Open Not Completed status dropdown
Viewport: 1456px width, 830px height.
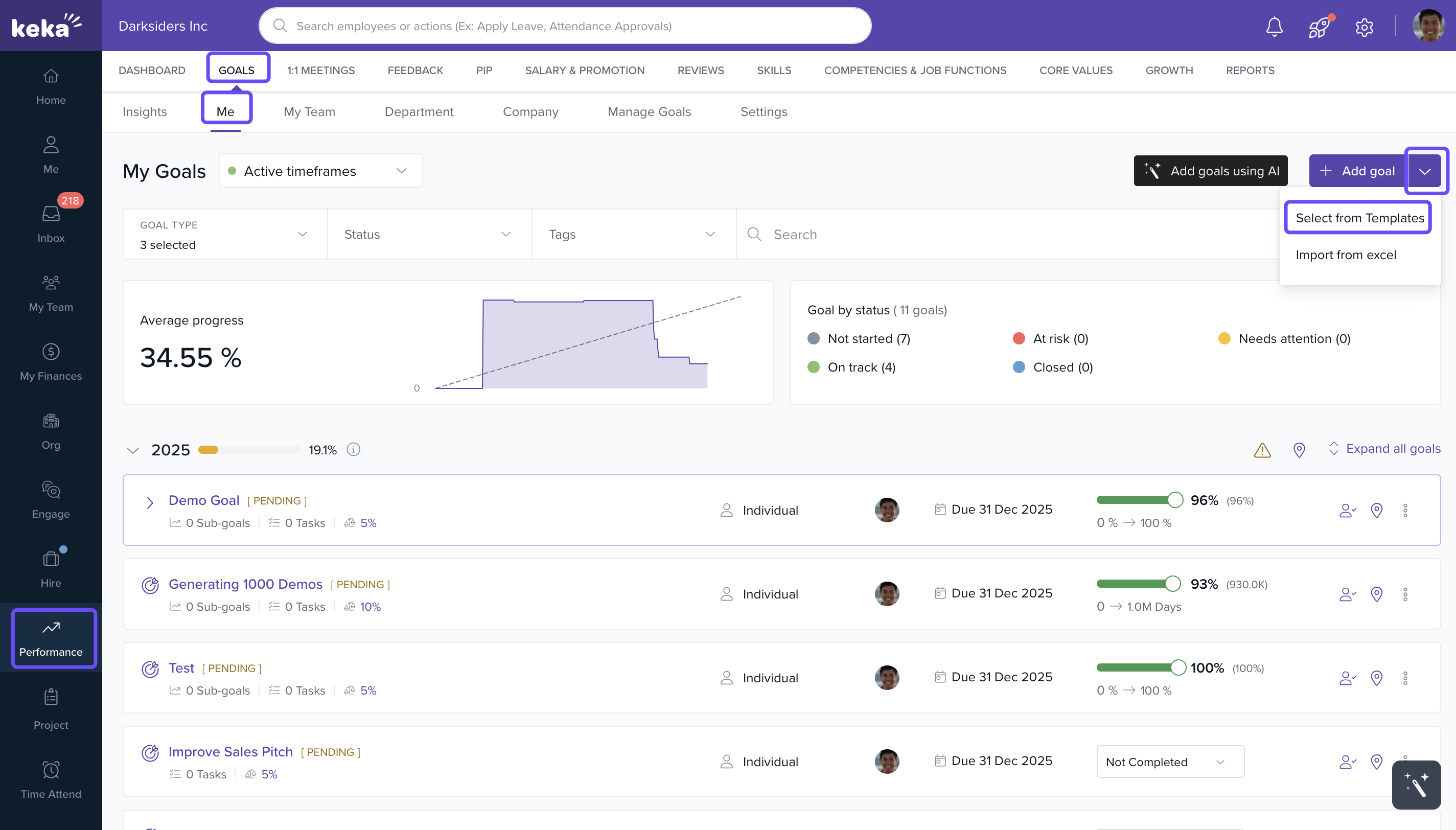[1170, 762]
